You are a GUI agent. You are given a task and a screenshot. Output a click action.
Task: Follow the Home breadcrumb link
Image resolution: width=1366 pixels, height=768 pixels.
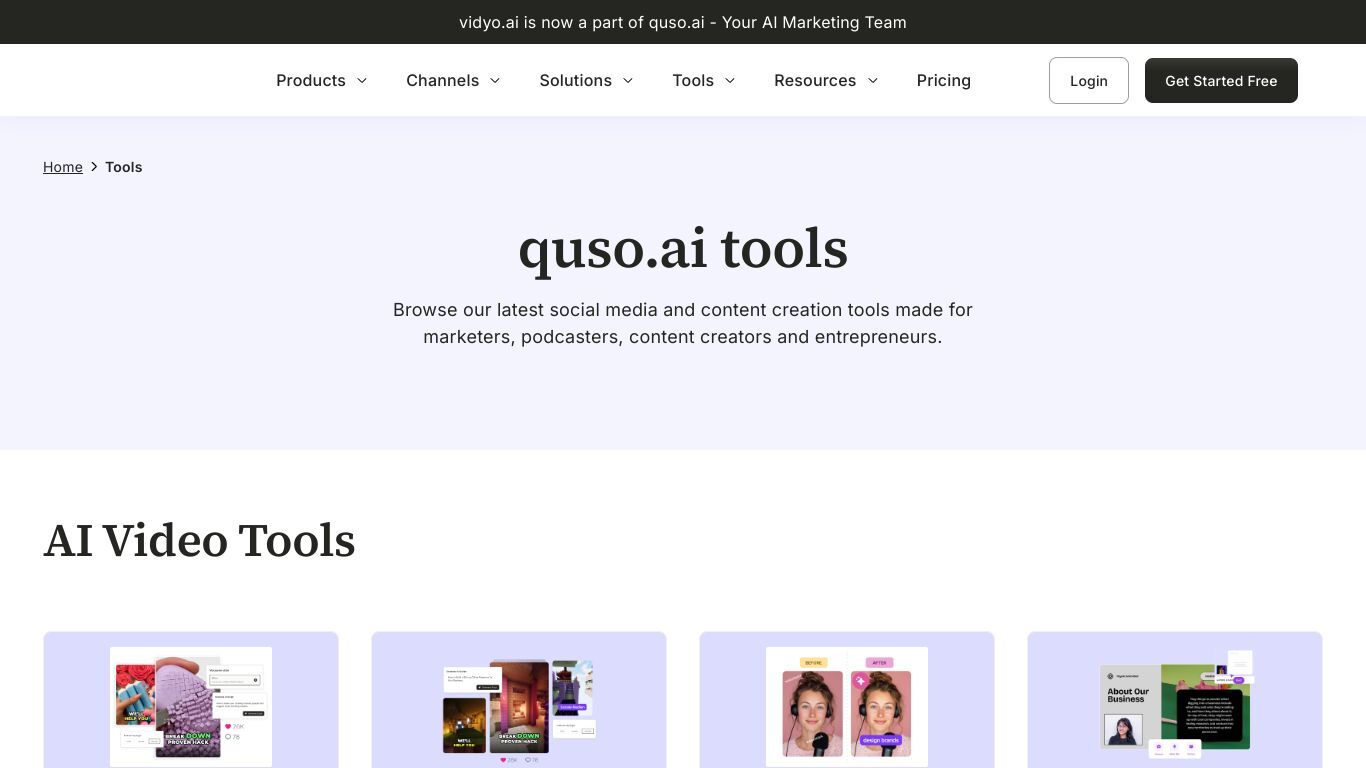[63, 167]
